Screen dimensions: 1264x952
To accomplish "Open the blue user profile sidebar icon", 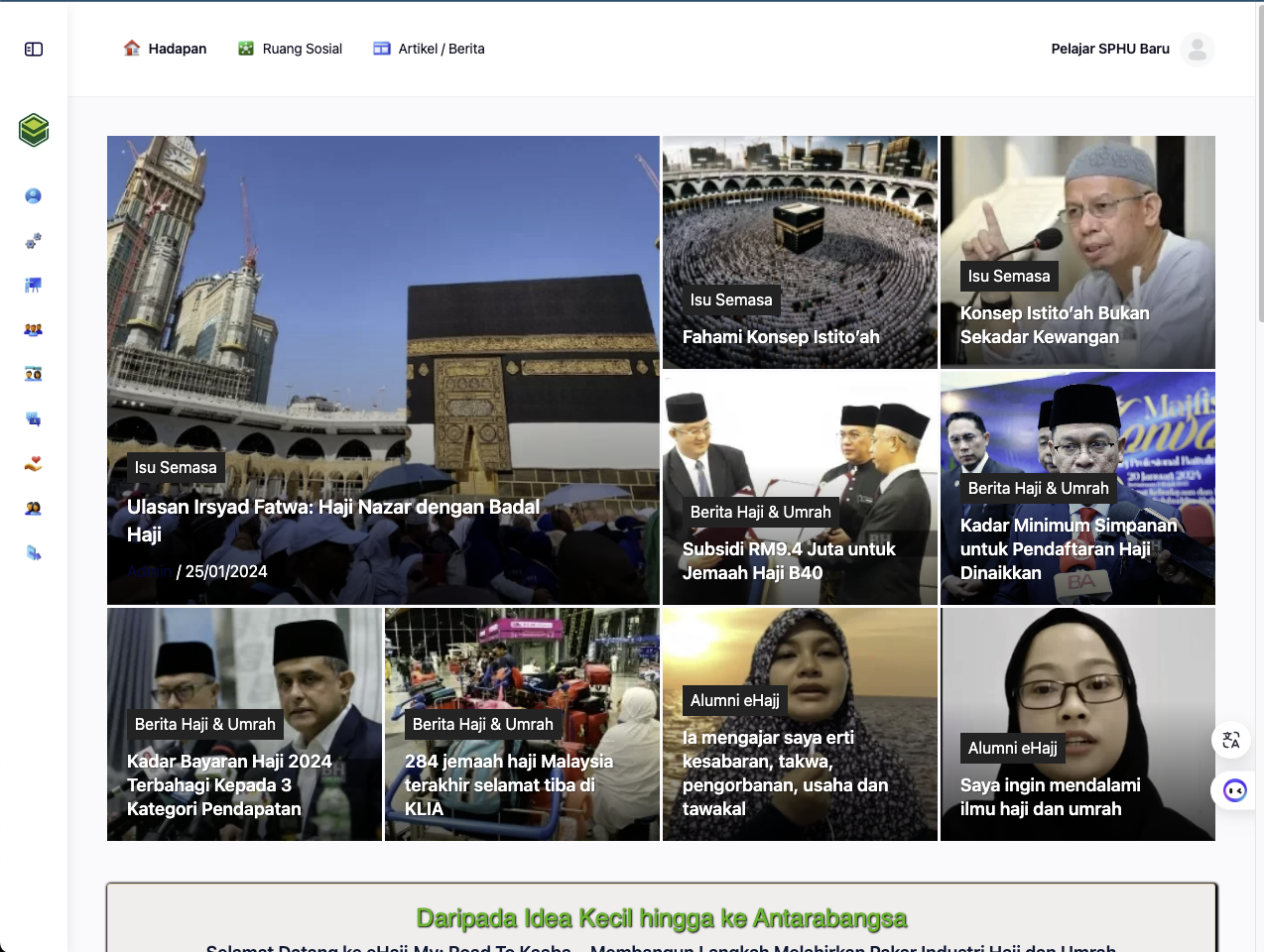I will [33, 195].
